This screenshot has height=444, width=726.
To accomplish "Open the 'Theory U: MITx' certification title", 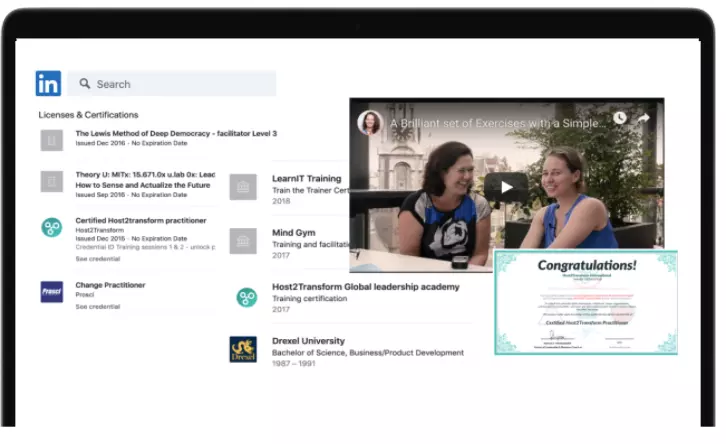I will pyautogui.click(x=145, y=180).
